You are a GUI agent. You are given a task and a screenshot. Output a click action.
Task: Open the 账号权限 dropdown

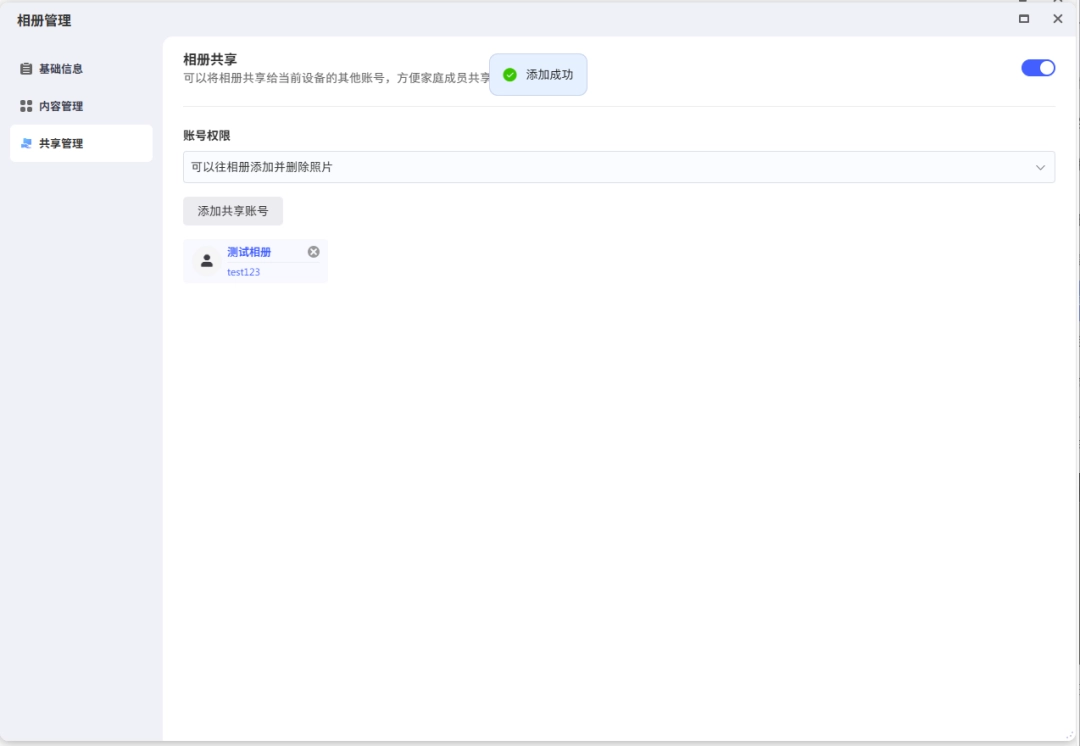(x=619, y=167)
